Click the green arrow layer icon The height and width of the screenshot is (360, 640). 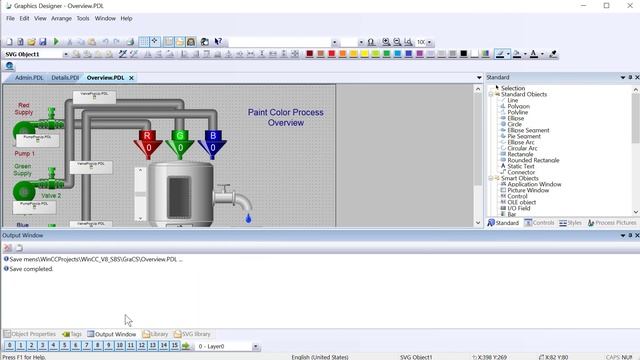pyautogui.click(x=186, y=346)
